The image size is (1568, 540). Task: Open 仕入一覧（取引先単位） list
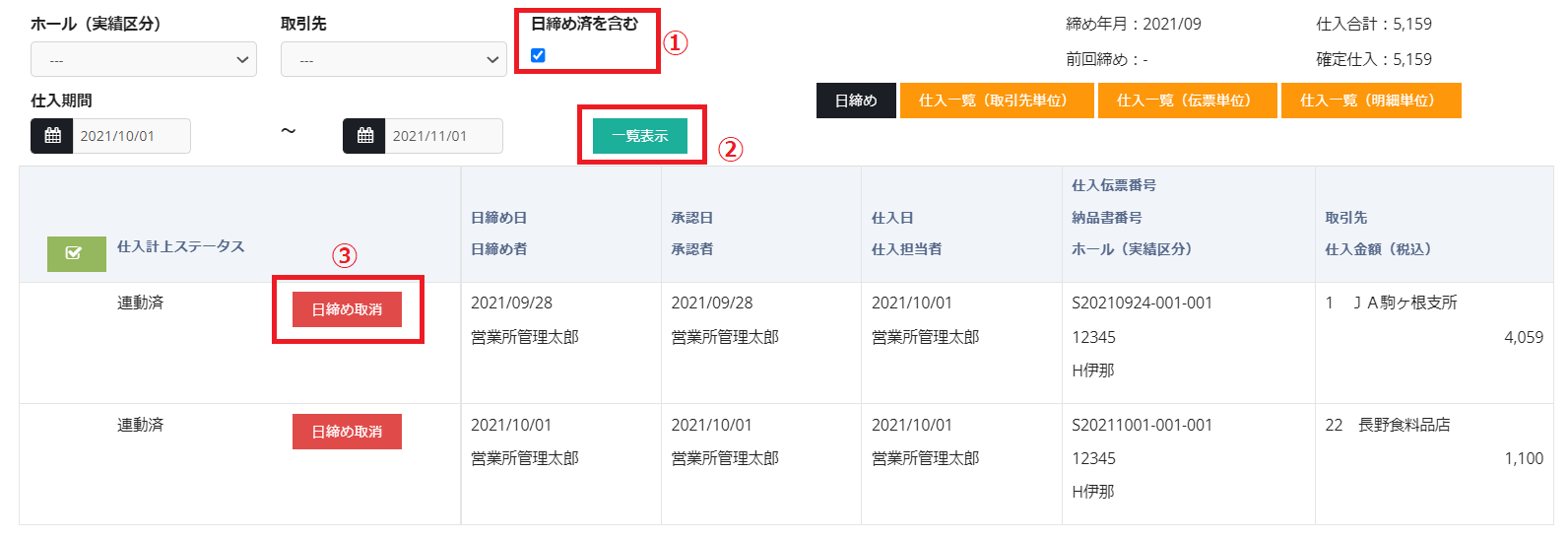[x=996, y=101]
